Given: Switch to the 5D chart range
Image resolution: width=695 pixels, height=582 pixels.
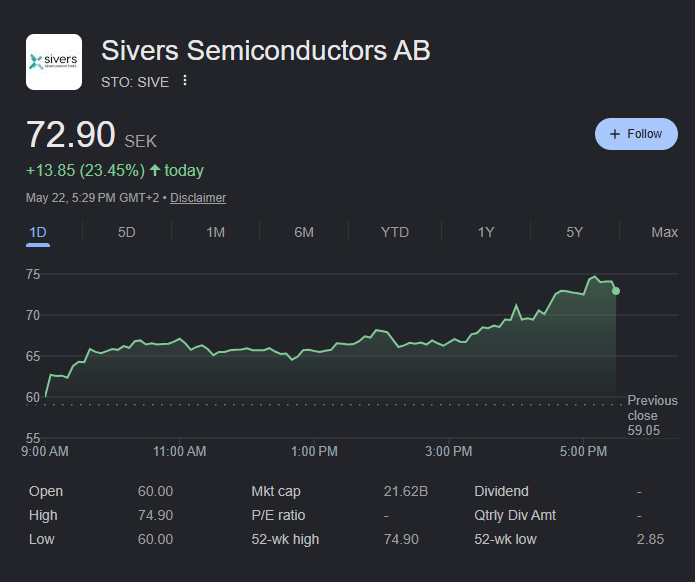Looking at the screenshot, I should pos(126,232).
